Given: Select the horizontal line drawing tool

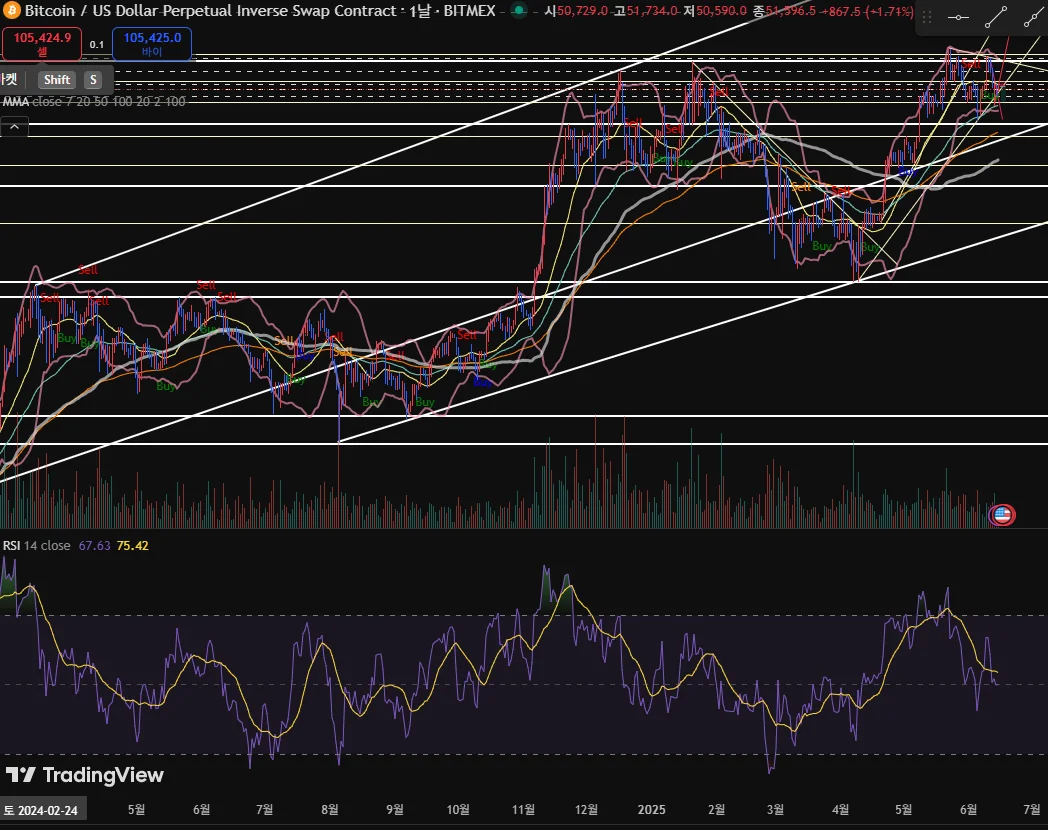Looking at the screenshot, I should [958, 17].
